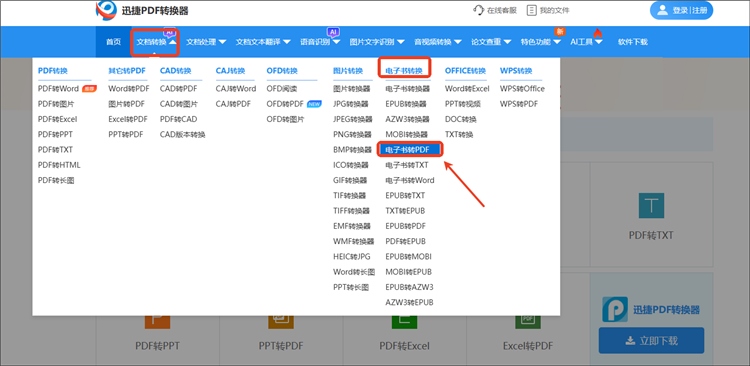Image resolution: width=750 pixels, height=366 pixels.
Task: Expand the 文档处理 dropdown
Action: [x=206, y=42]
